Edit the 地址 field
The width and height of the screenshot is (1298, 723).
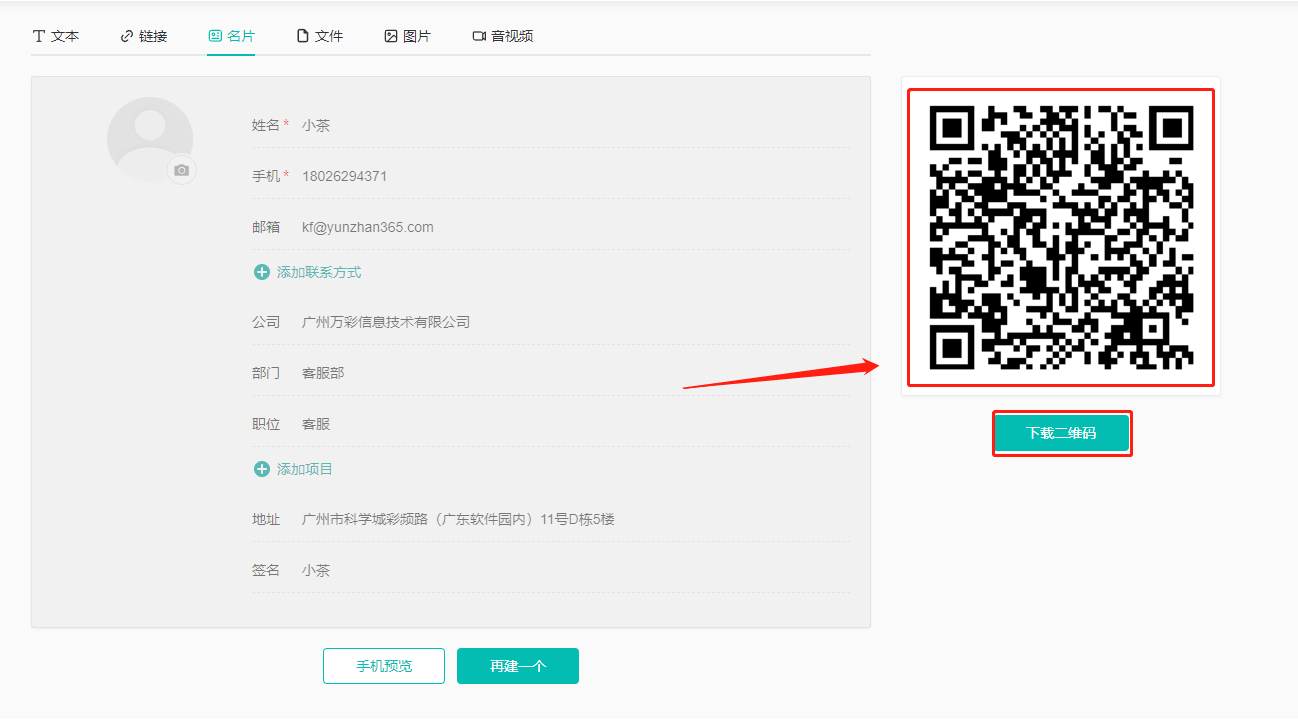pyautogui.click(x=575, y=519)
